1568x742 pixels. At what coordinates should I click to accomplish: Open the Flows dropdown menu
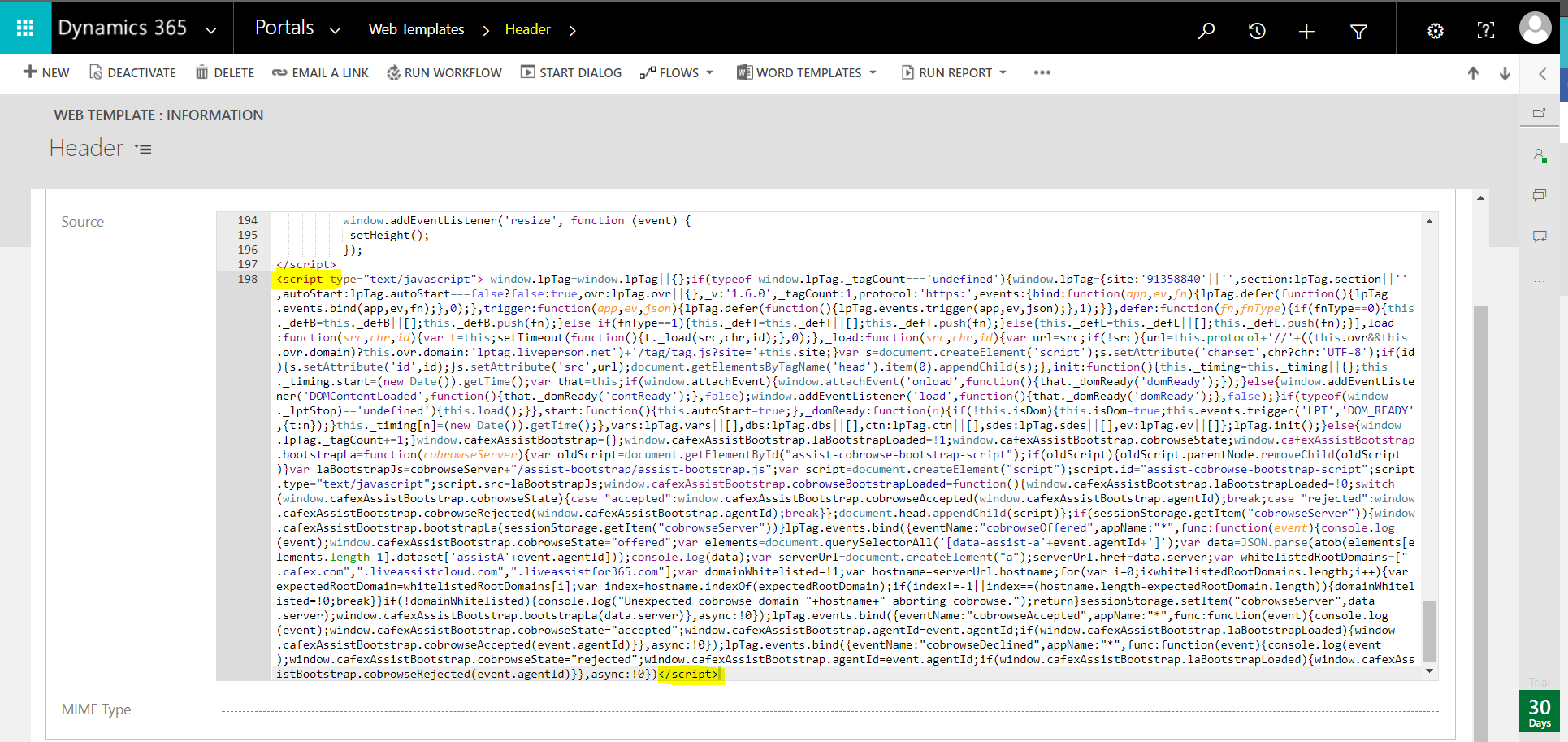pos(678,73)
